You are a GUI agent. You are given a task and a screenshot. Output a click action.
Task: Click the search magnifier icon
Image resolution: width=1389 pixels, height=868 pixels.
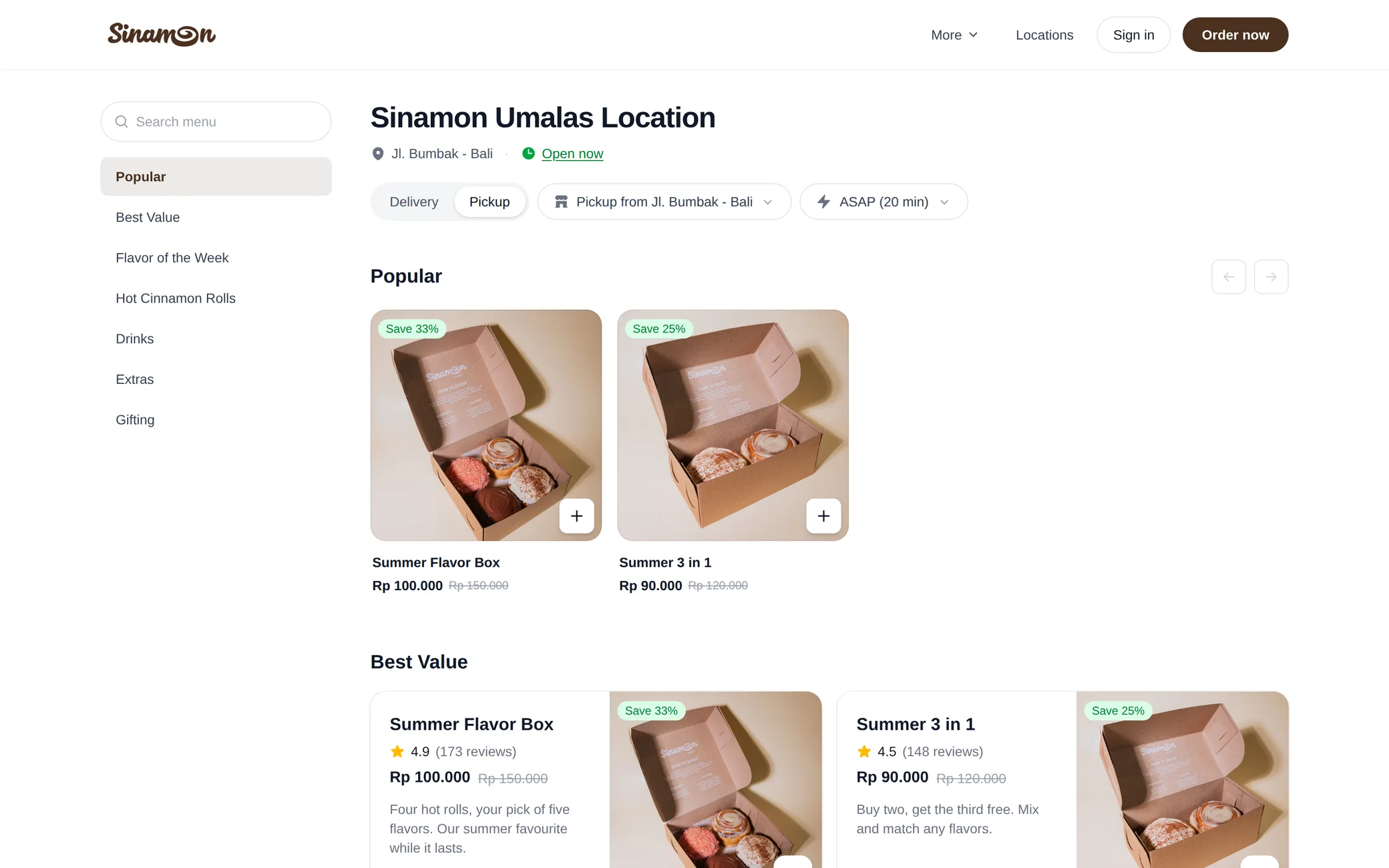click(x=122, y=122)
